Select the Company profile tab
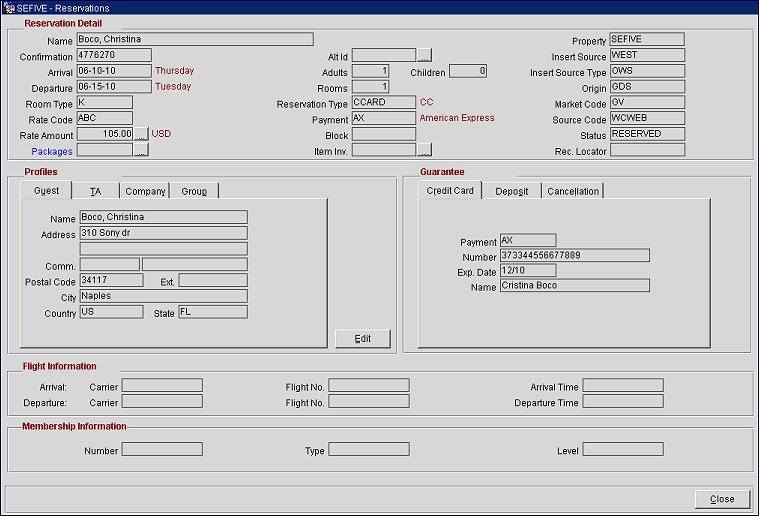Image resolution: width=759 pixels, height=516 pixels. (145, 191)
